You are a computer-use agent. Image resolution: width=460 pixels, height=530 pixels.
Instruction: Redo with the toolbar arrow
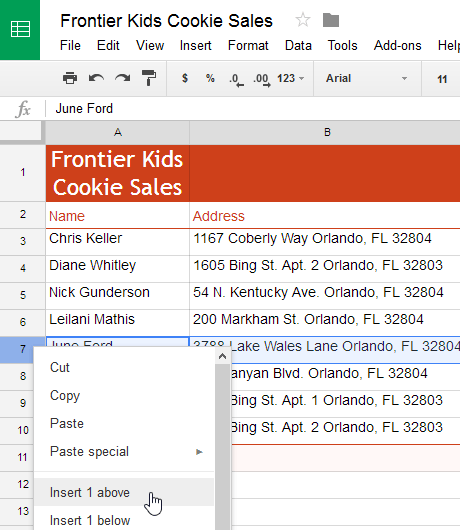point(122,78)
